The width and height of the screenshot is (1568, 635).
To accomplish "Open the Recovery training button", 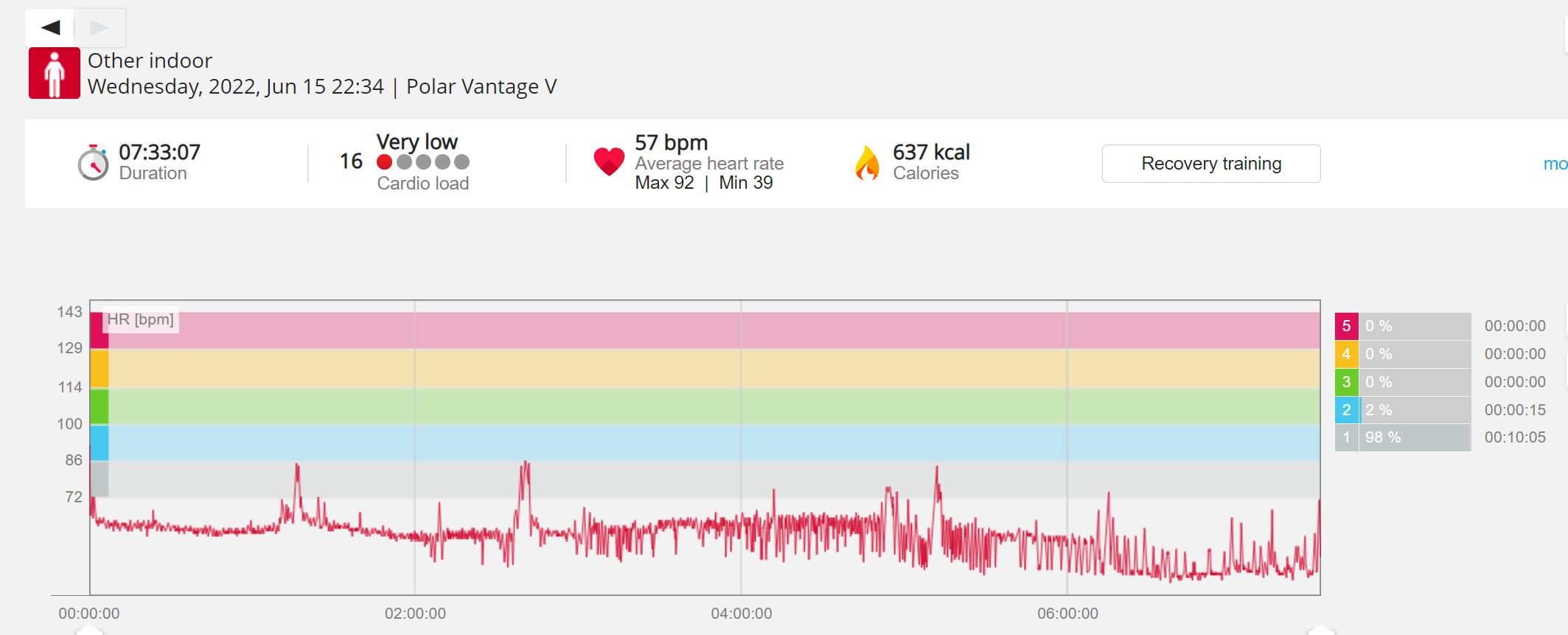I will [1211, 164].
